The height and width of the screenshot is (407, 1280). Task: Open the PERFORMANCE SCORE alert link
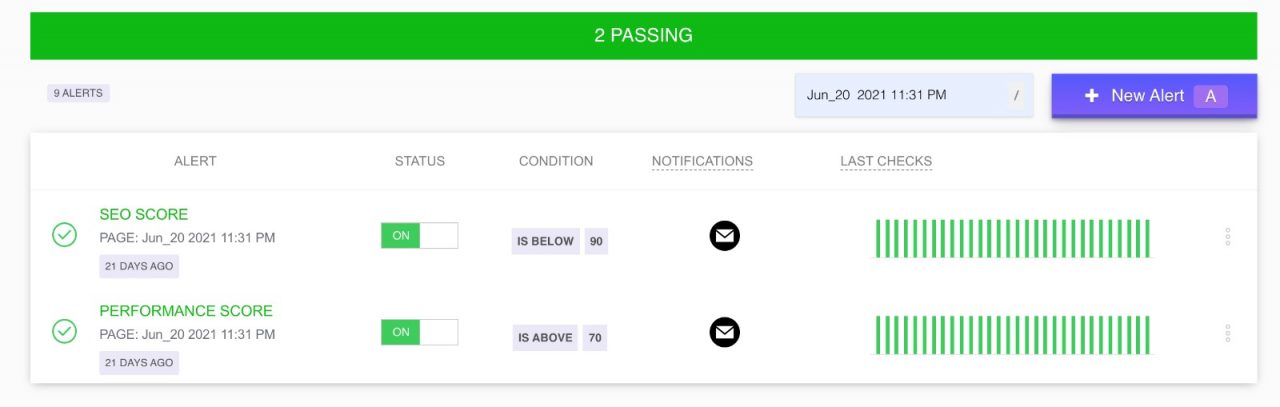click(186, 311)
